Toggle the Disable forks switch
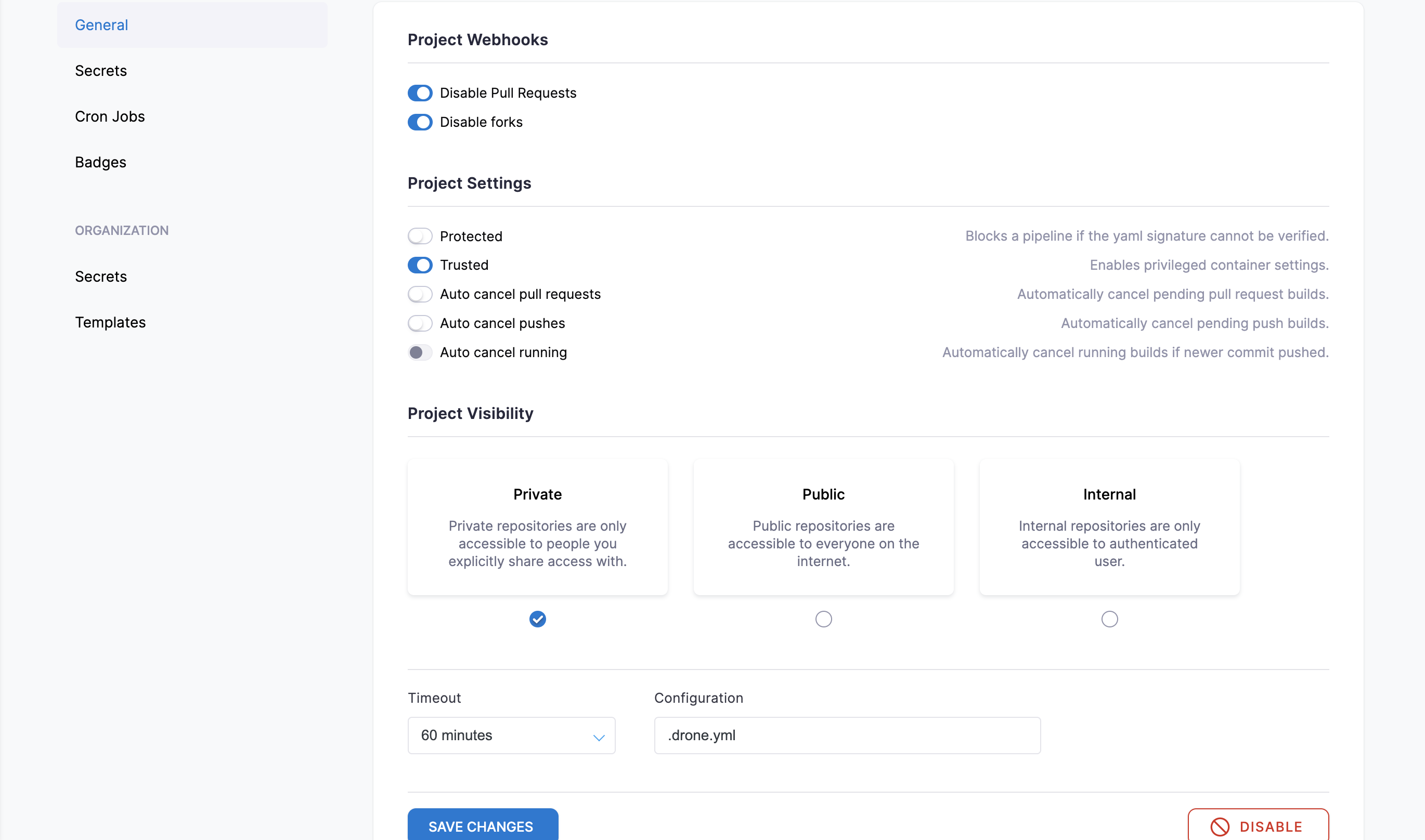 coord(420,122)
